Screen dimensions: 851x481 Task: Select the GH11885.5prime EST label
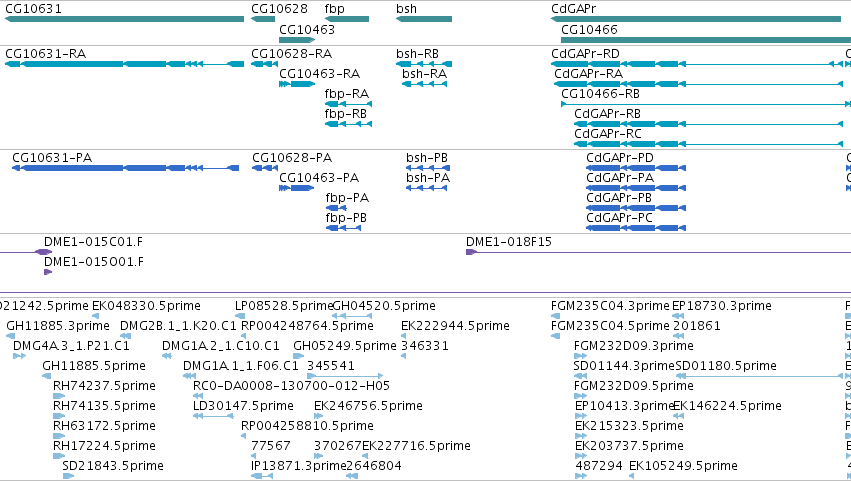point(94,366)
